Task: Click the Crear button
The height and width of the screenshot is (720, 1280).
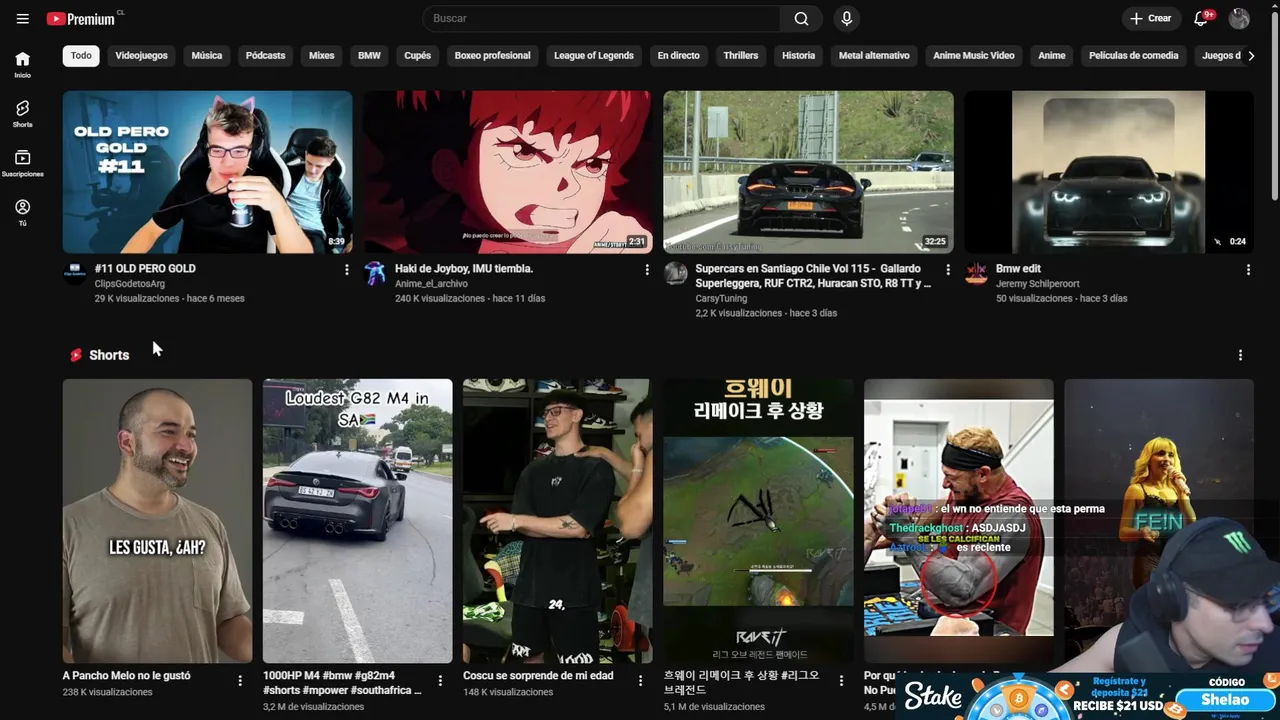Action: [x=1151, y=18]
